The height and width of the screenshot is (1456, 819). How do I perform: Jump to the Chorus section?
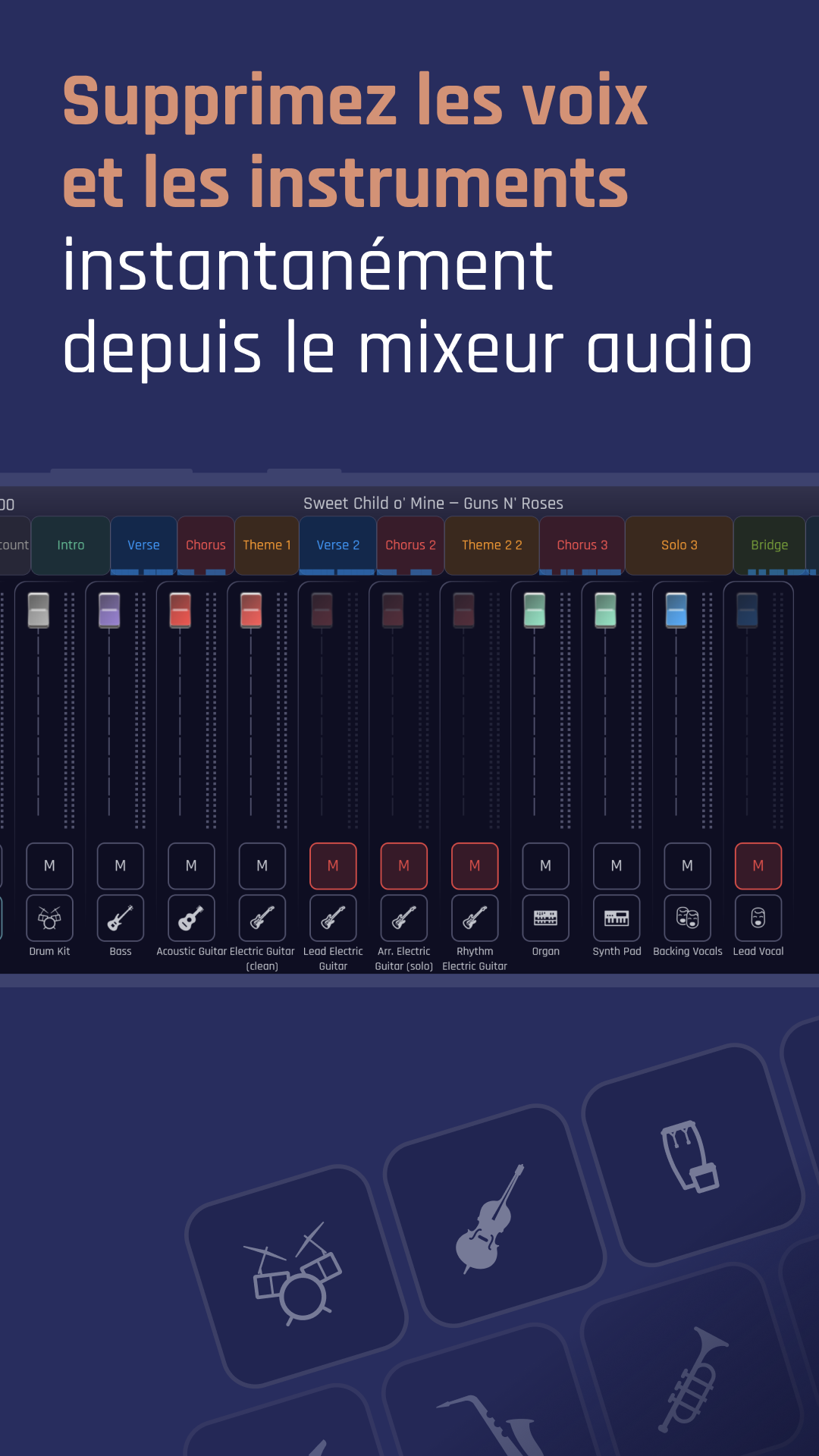(206, 545)
